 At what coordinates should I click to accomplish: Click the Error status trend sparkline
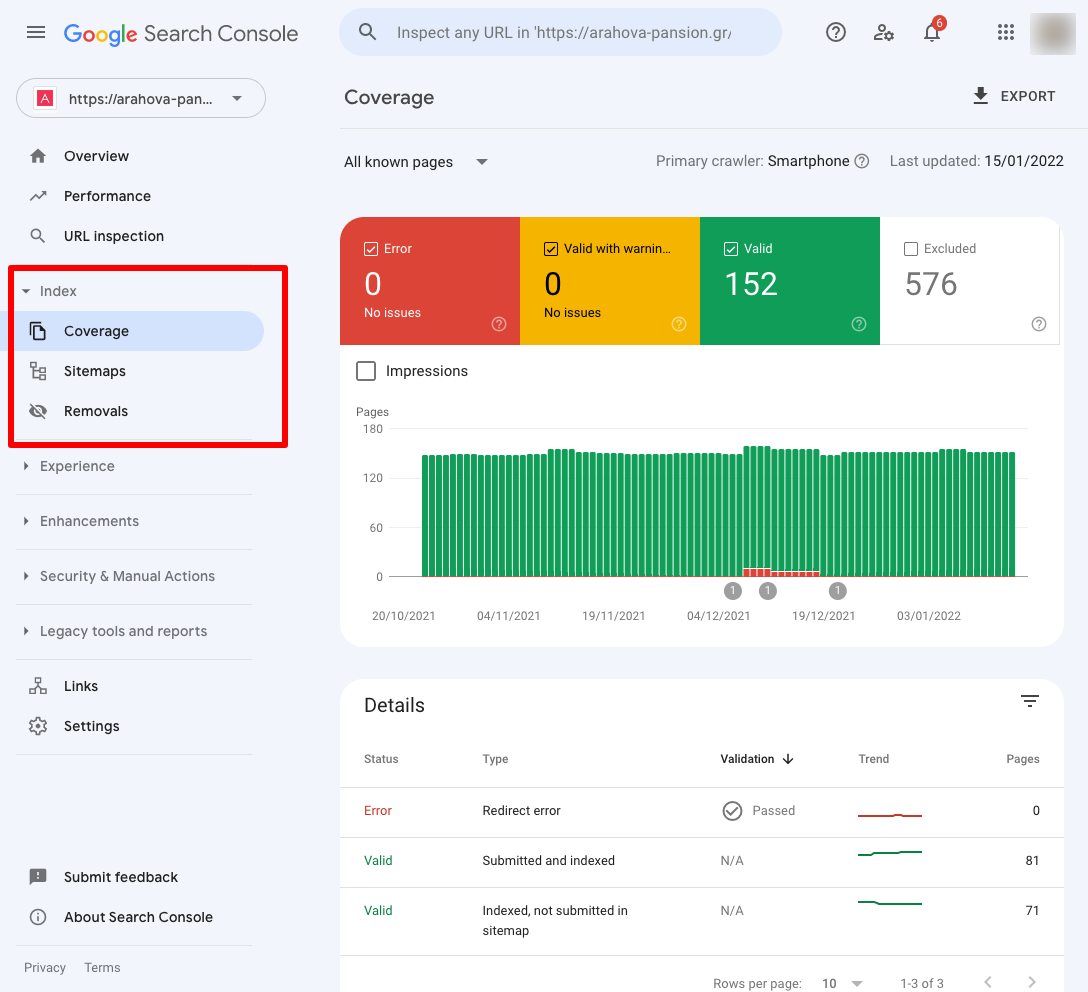[890, 815]
